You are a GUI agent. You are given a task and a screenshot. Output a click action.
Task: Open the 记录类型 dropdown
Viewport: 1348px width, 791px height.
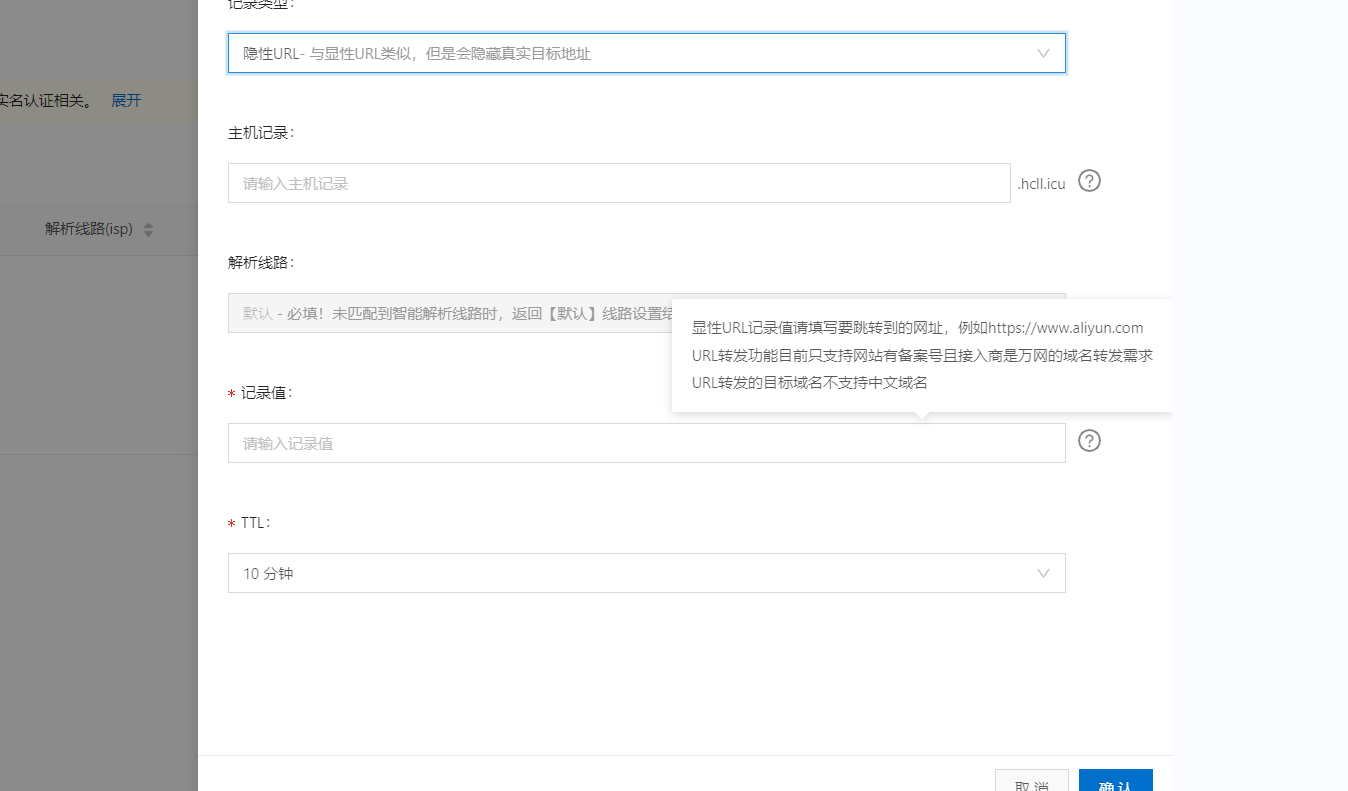point(646,52)
